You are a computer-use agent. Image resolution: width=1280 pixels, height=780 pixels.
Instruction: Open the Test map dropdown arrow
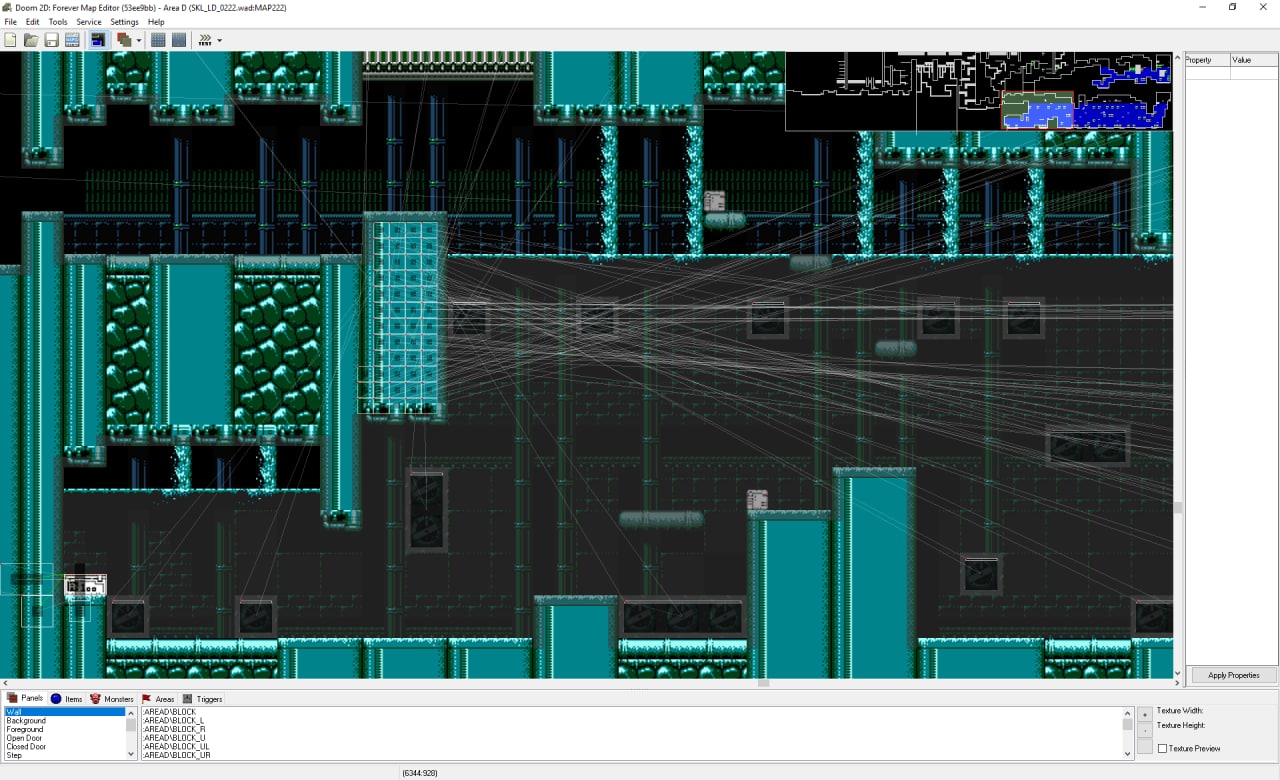coord(220,40)
